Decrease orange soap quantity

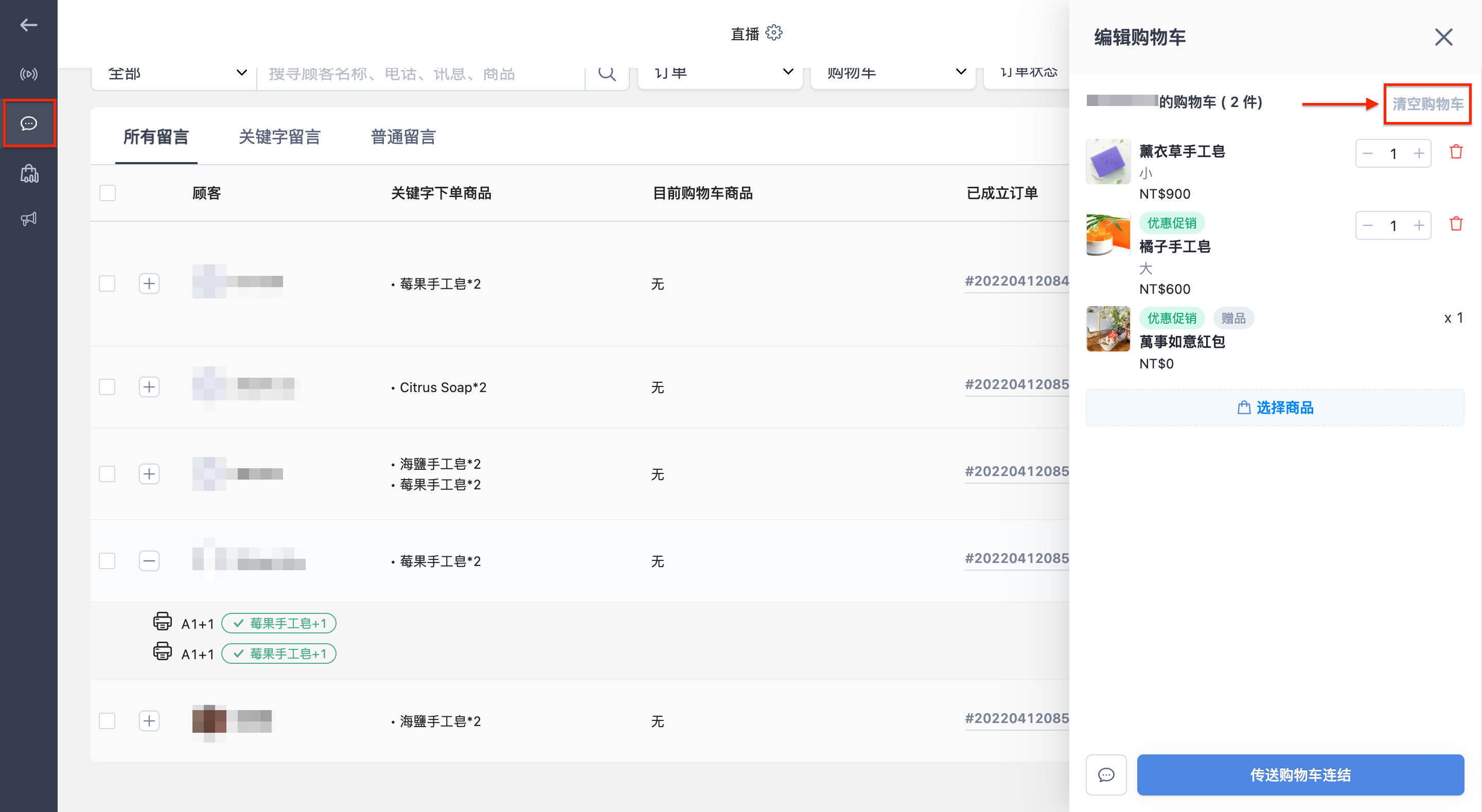pos(1368,225)
